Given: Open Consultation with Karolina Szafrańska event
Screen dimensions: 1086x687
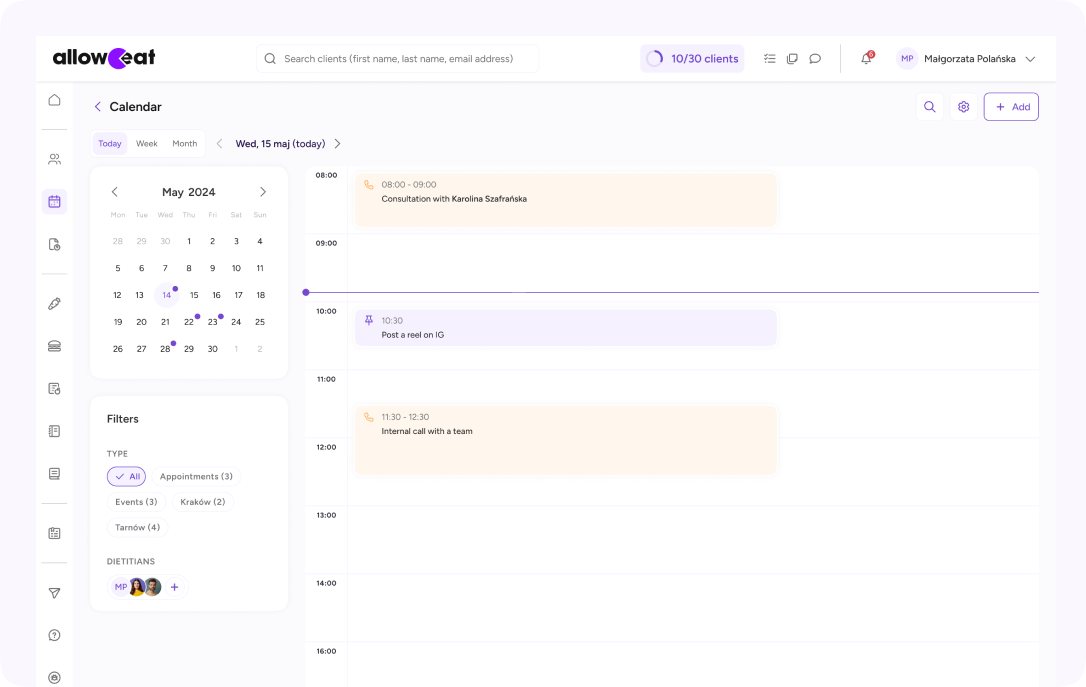Looking at the screenshot, I should (x=566, y=199).
